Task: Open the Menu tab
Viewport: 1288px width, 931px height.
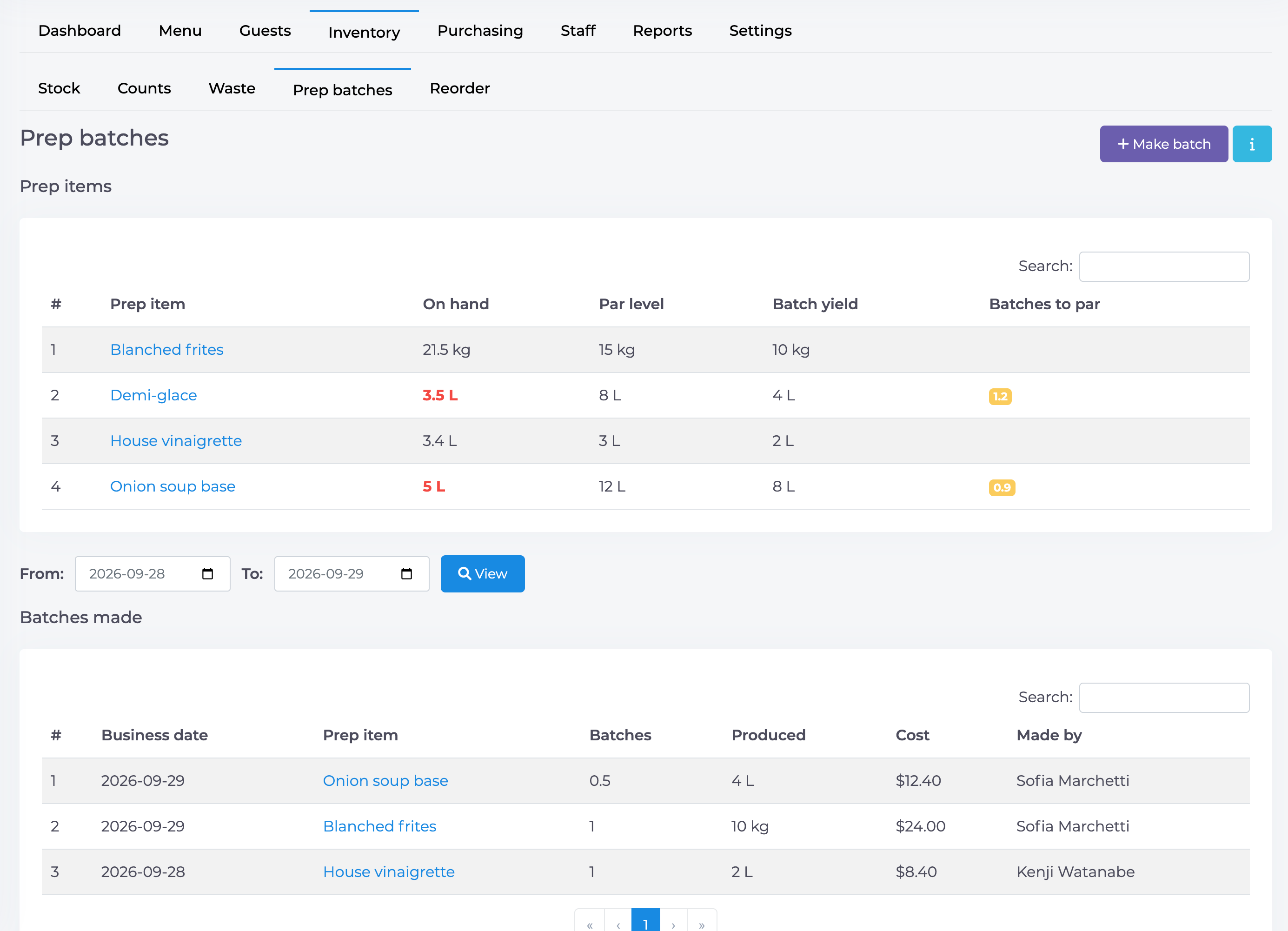Action: [x=180, y=31]
